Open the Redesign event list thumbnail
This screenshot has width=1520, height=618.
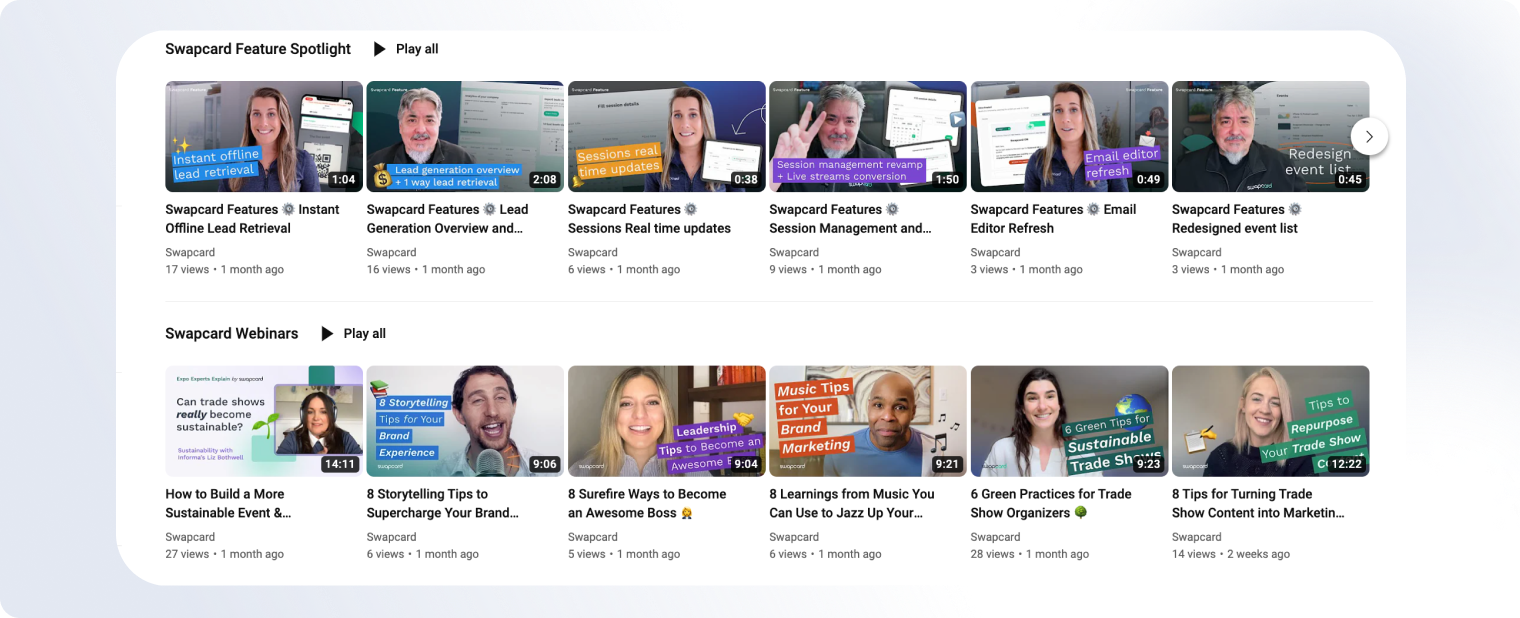pos(1271,136)
